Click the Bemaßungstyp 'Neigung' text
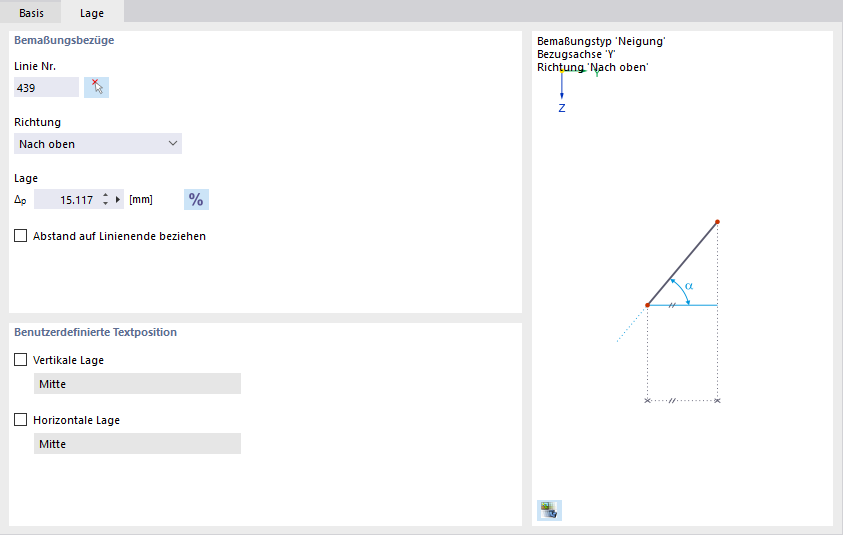 [x=601, y=41]
